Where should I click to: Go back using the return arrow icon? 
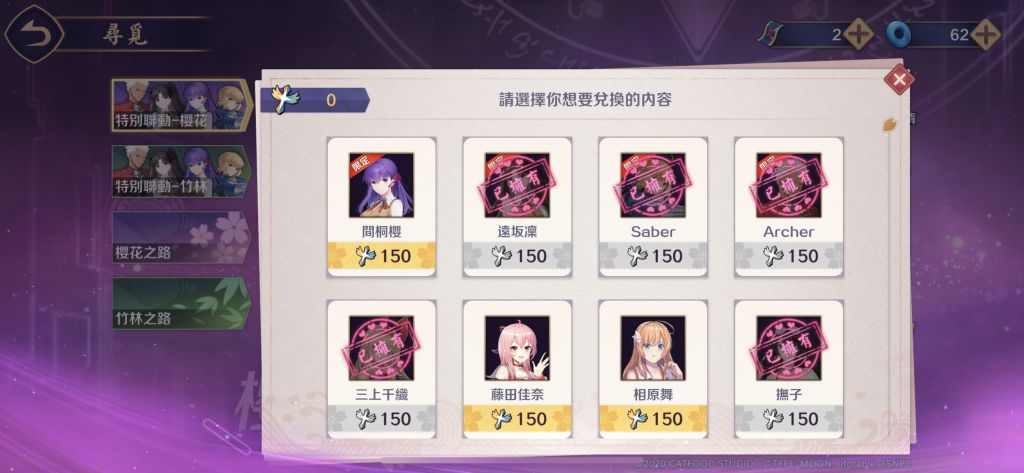click(34, 33)
